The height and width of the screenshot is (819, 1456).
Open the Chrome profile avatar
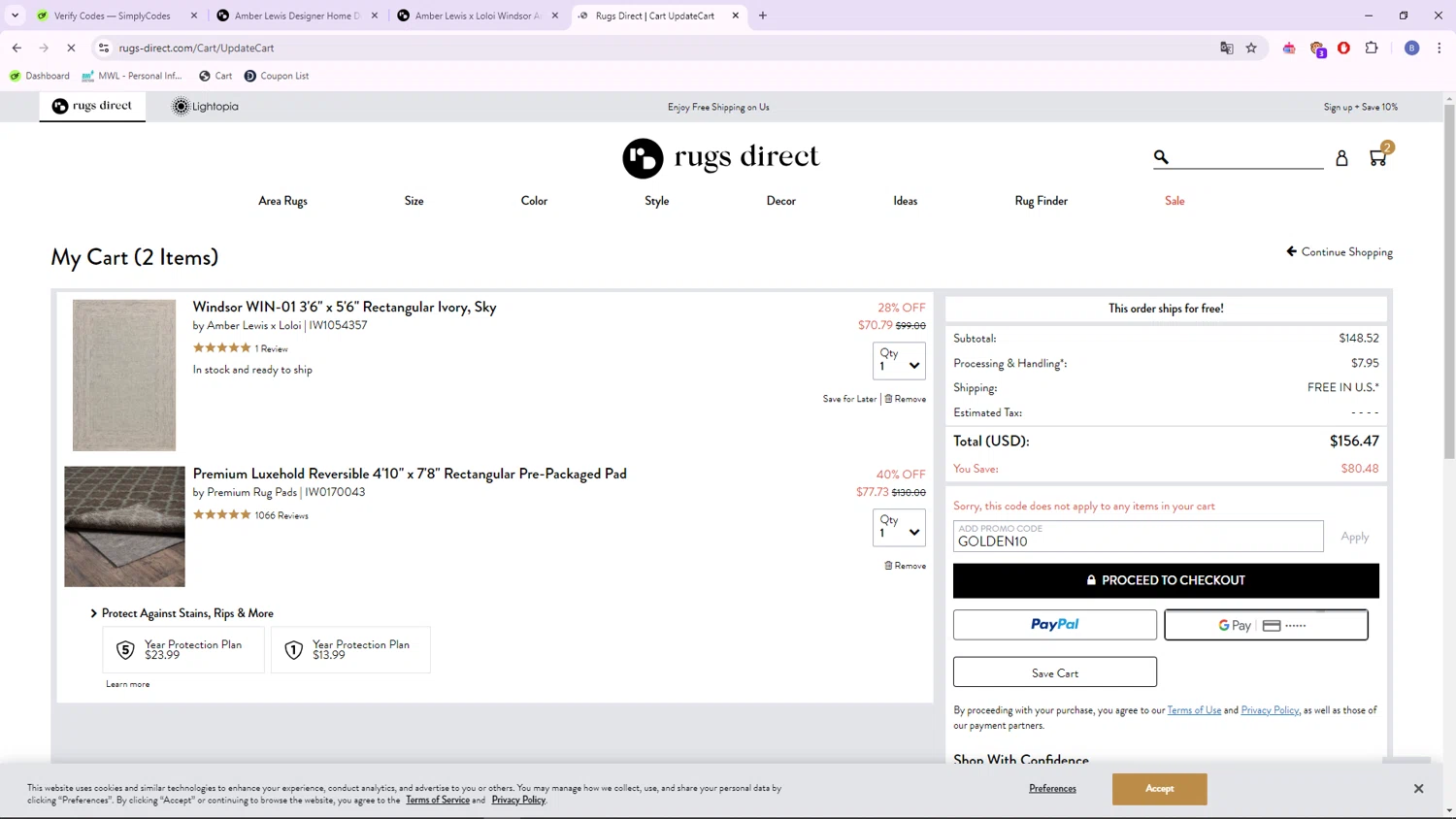coord(1412,48)
